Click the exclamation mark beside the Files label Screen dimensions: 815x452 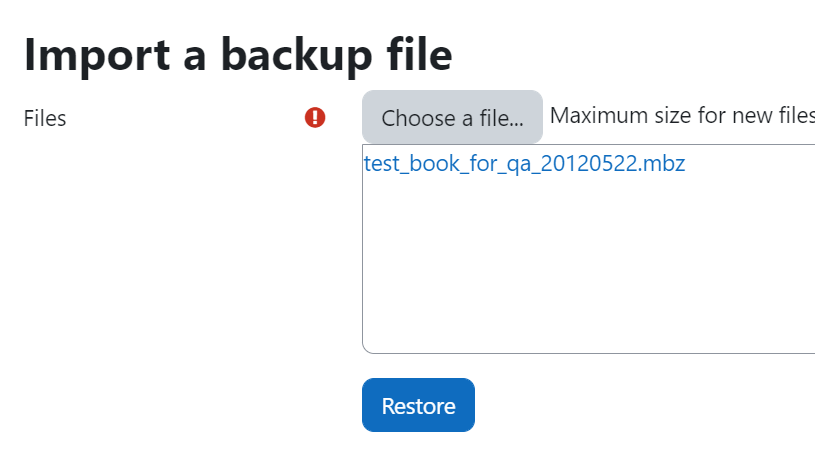tap(315, 117)
